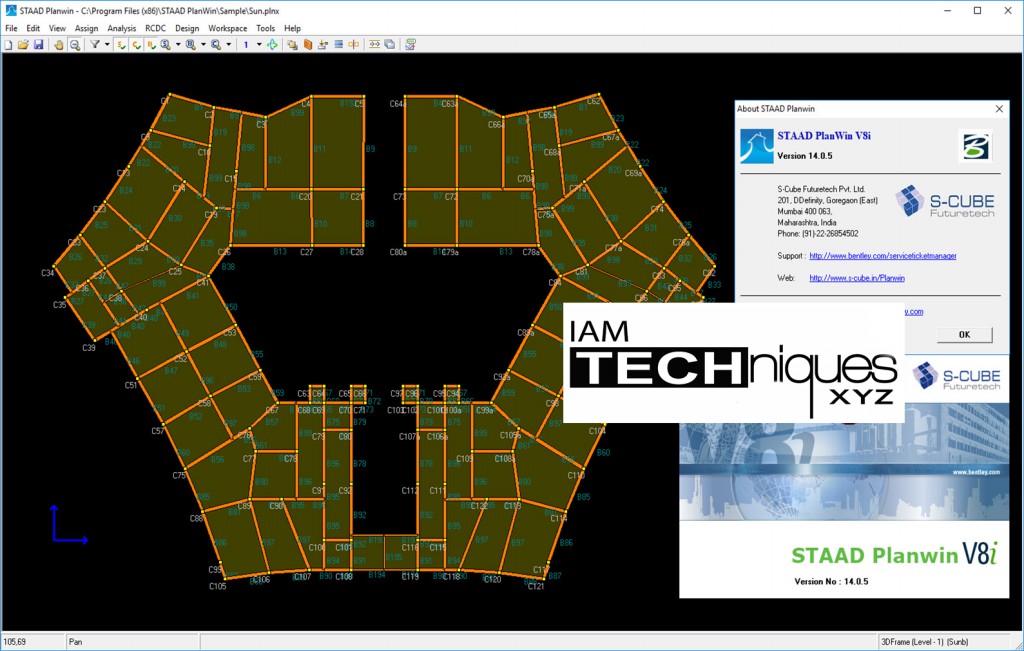Click the STAAD PlanWin house icon in dialog

pos(756,146)
